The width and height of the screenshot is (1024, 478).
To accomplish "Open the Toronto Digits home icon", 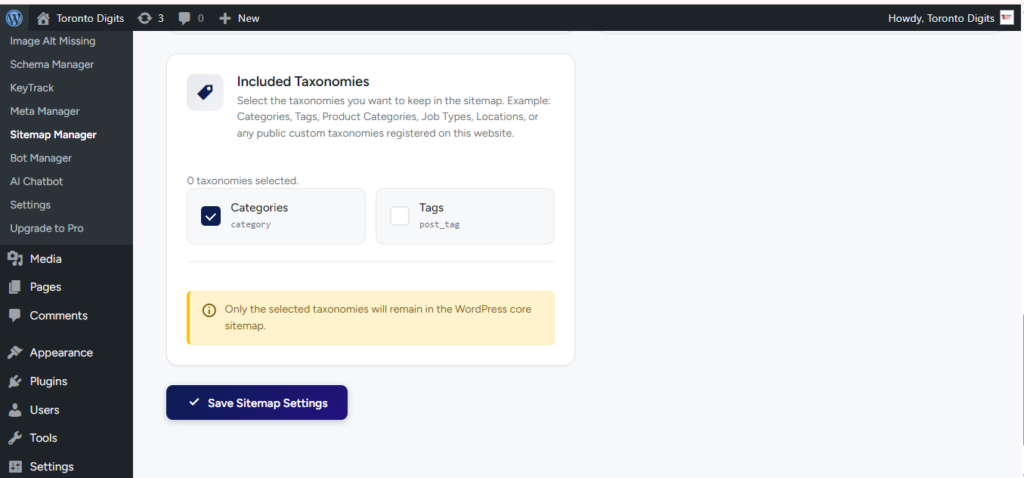I will pos(43,18).
